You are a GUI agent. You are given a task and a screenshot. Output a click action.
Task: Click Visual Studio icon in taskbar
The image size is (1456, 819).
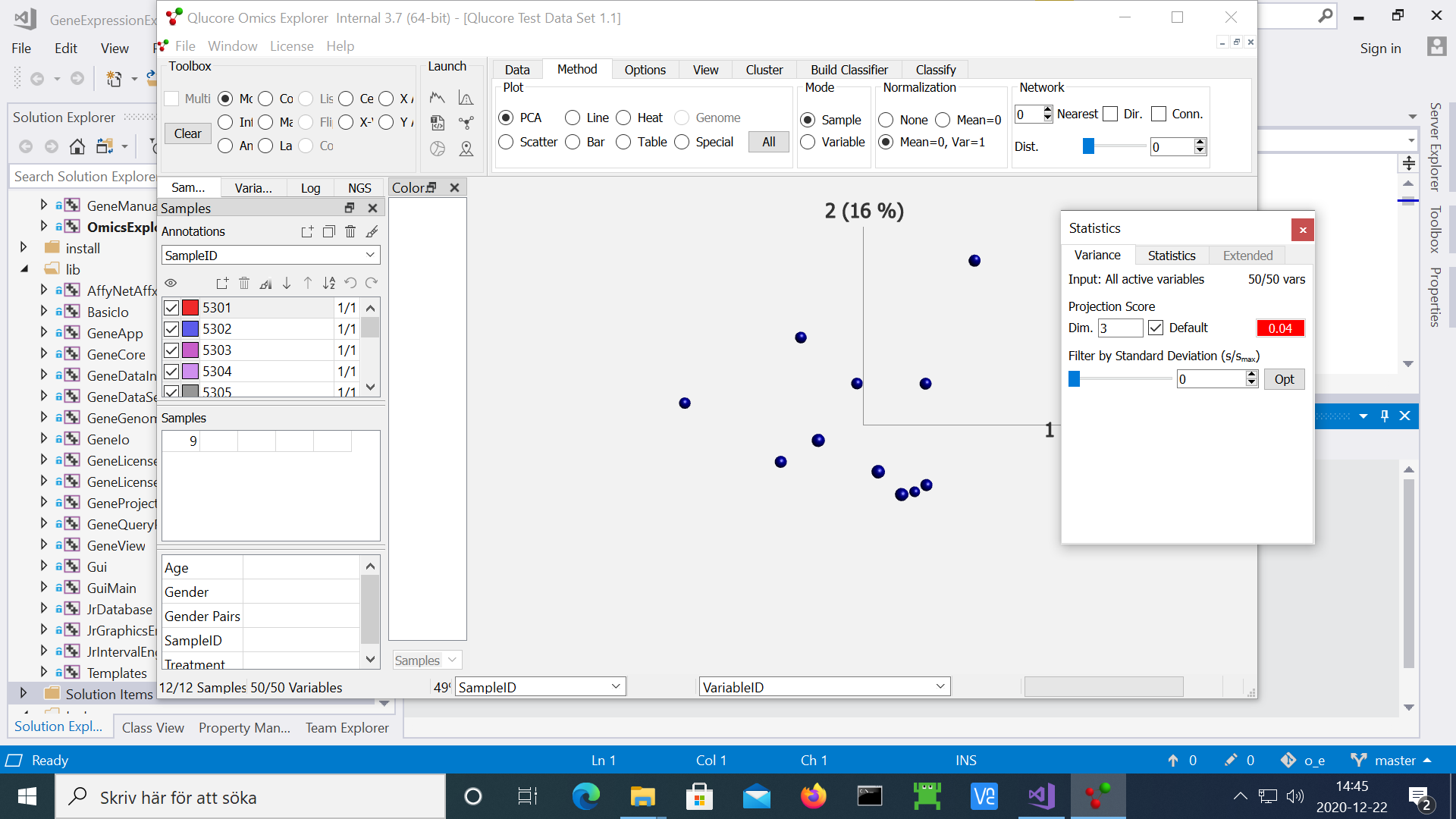1041,796
